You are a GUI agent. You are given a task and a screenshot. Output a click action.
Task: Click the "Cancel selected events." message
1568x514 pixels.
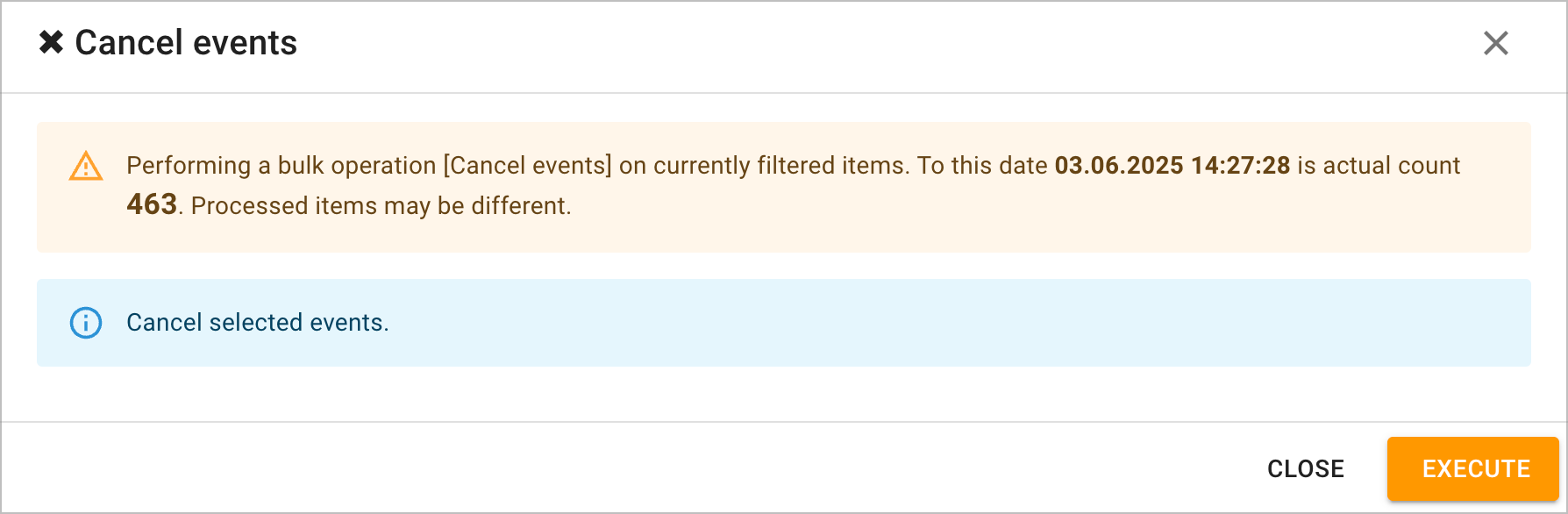(x=257, y=322)
